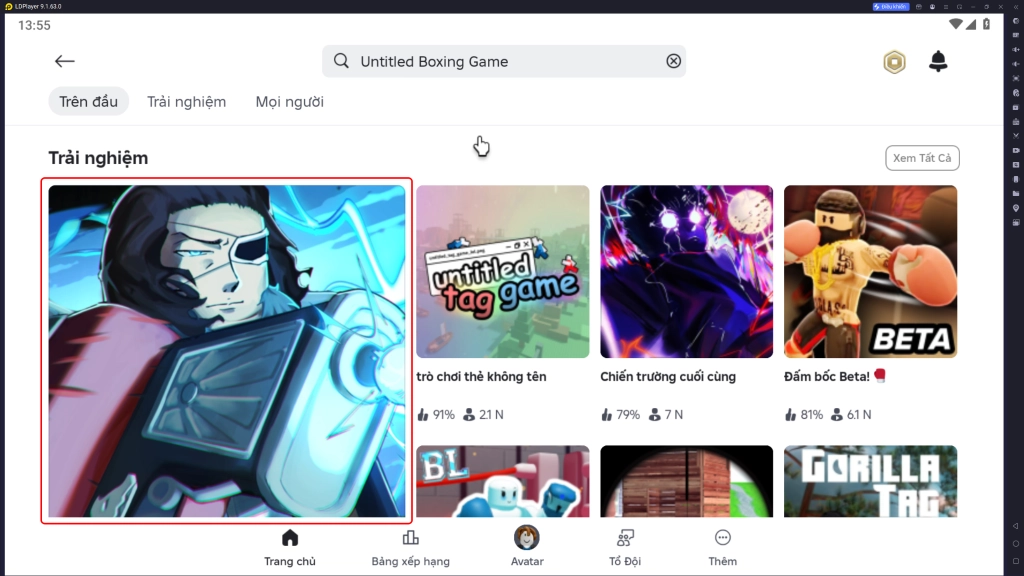Screen dimensions: 1024x576
Task: Focus the Untitled Boxing Game search field
Action: pos(504,61)
